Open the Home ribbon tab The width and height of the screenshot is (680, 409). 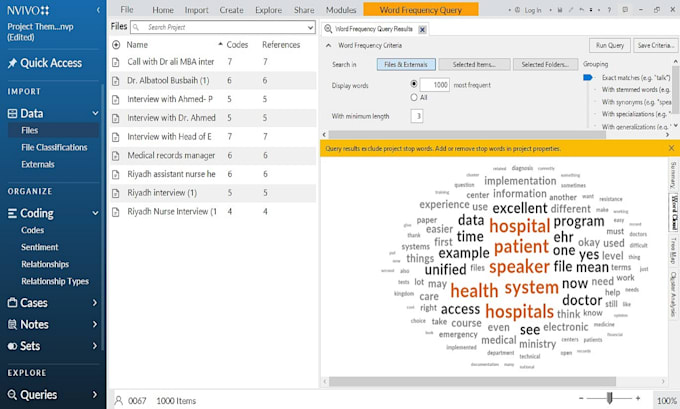tap(163, 10)
